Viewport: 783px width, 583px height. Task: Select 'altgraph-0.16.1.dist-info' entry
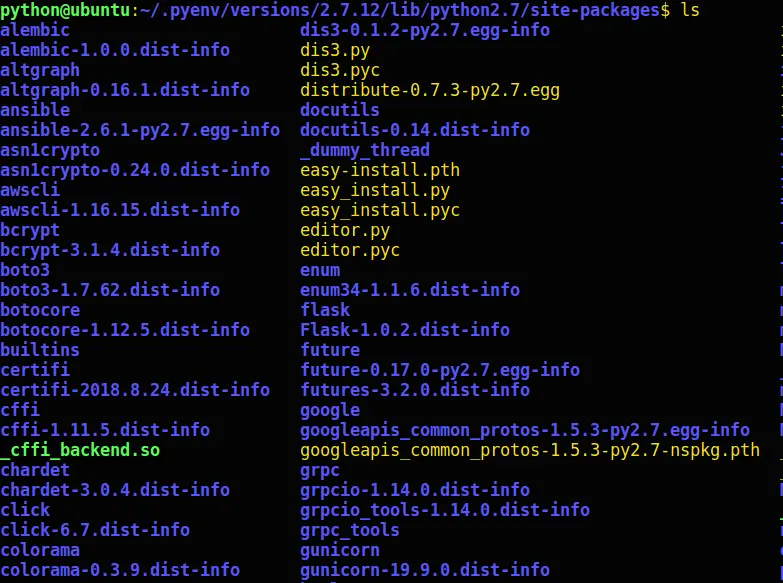click(x=125, y=90)
